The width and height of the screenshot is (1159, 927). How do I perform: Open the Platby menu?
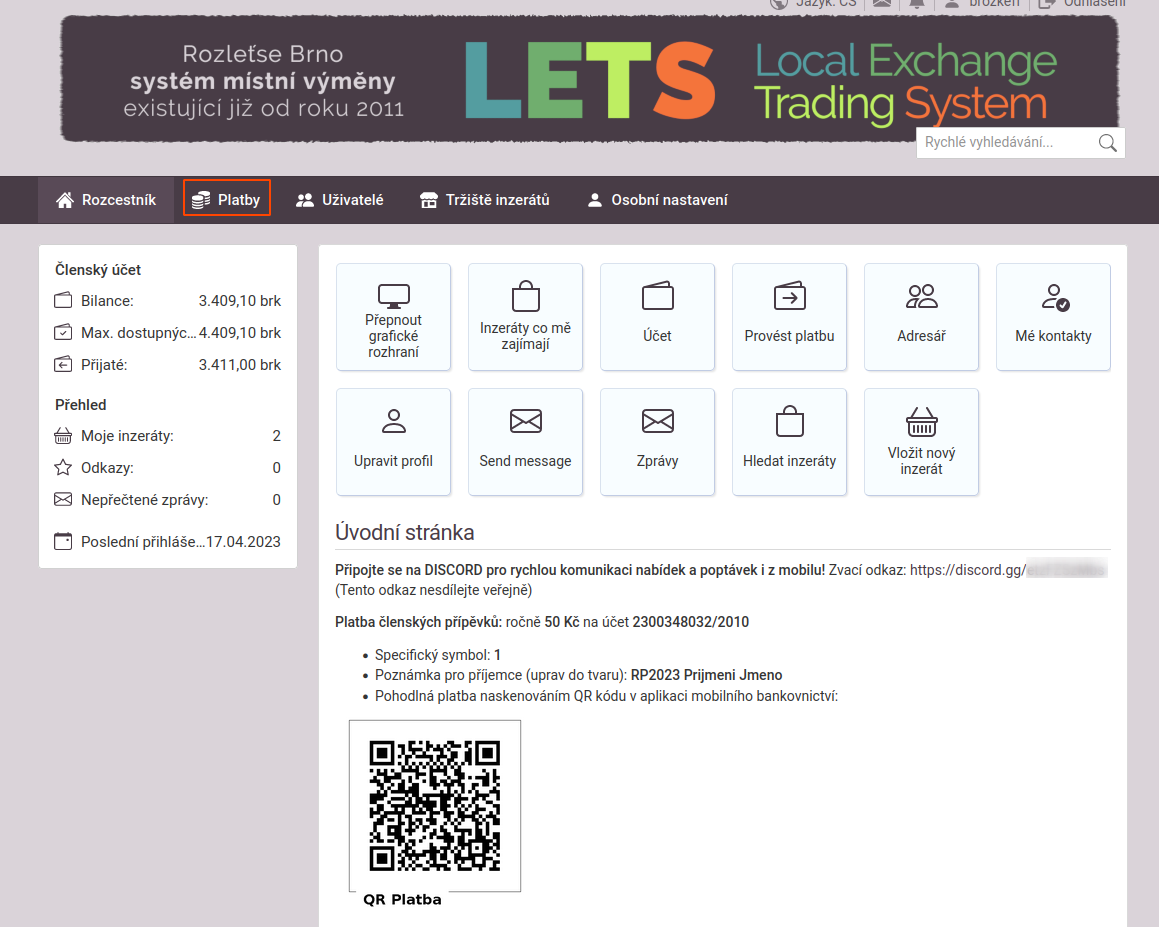coord(227,200)
